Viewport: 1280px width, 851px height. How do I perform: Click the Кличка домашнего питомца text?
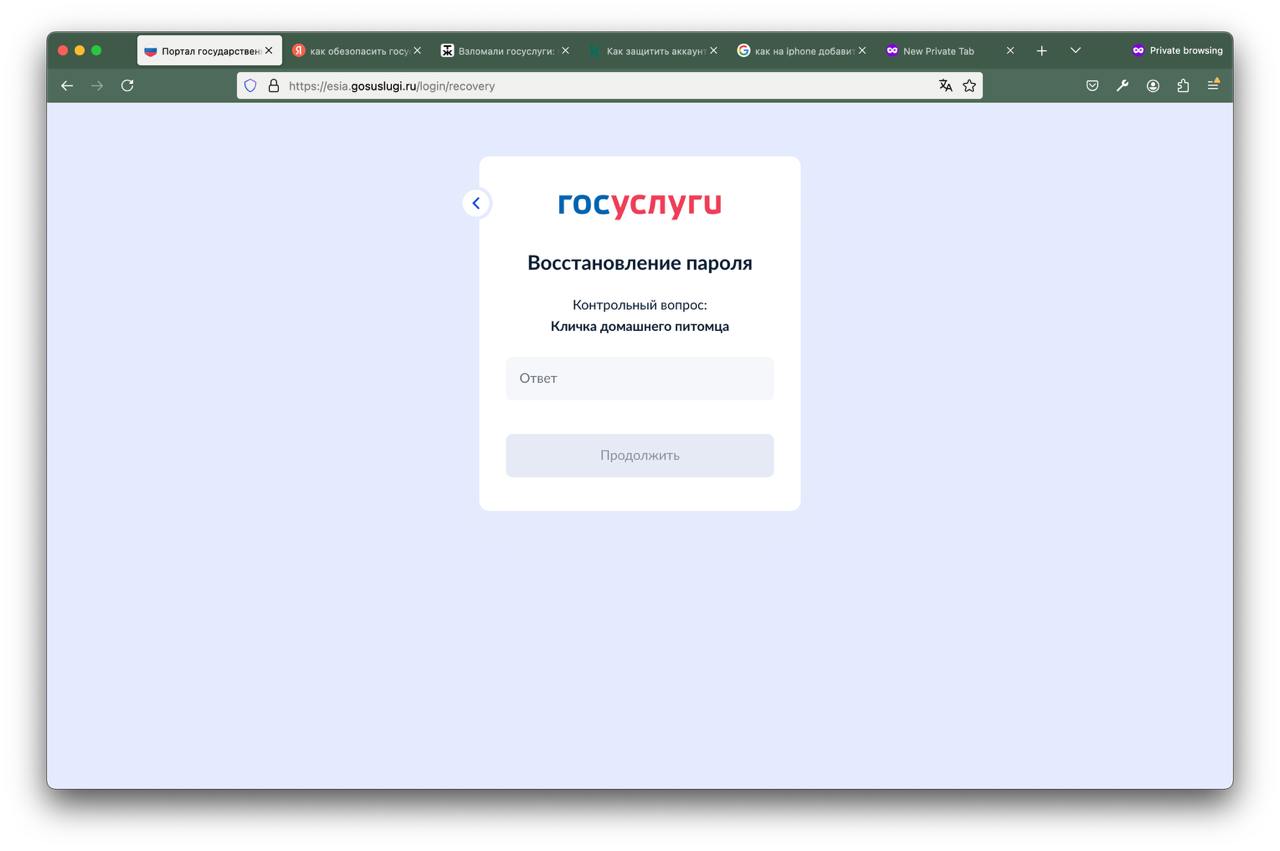640,326
